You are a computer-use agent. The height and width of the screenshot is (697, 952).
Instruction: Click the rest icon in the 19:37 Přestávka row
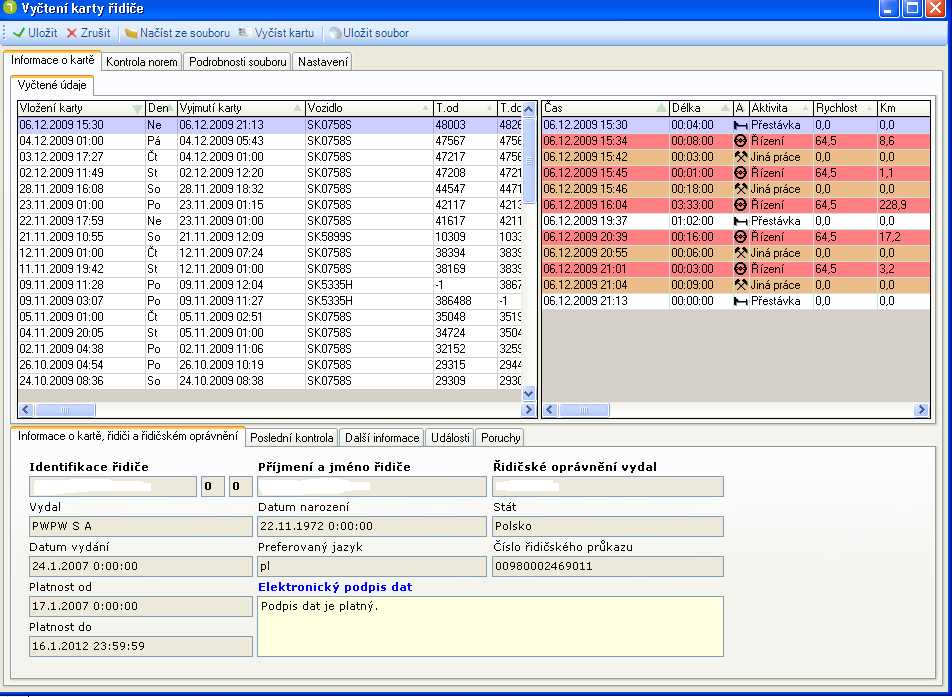point(741,221)
